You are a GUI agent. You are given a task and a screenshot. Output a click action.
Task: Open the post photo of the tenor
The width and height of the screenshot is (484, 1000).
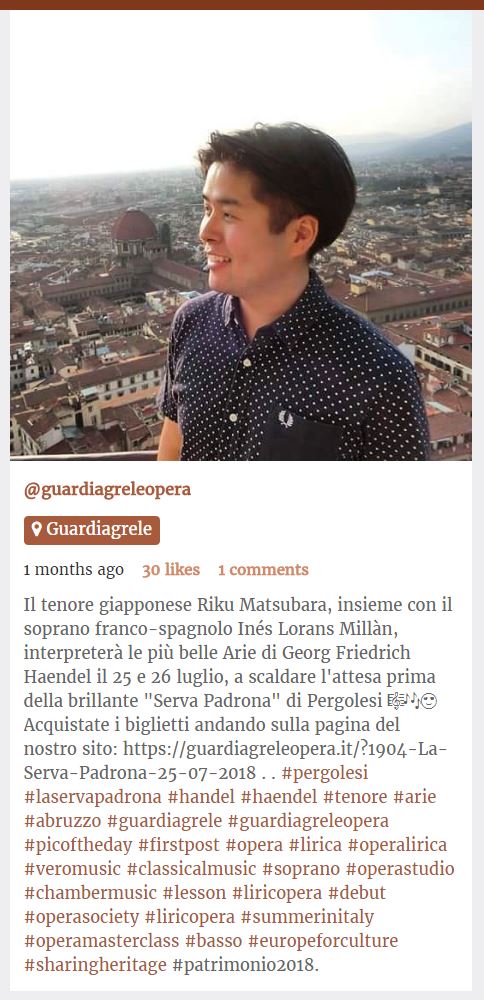click(x=241, y=235)
